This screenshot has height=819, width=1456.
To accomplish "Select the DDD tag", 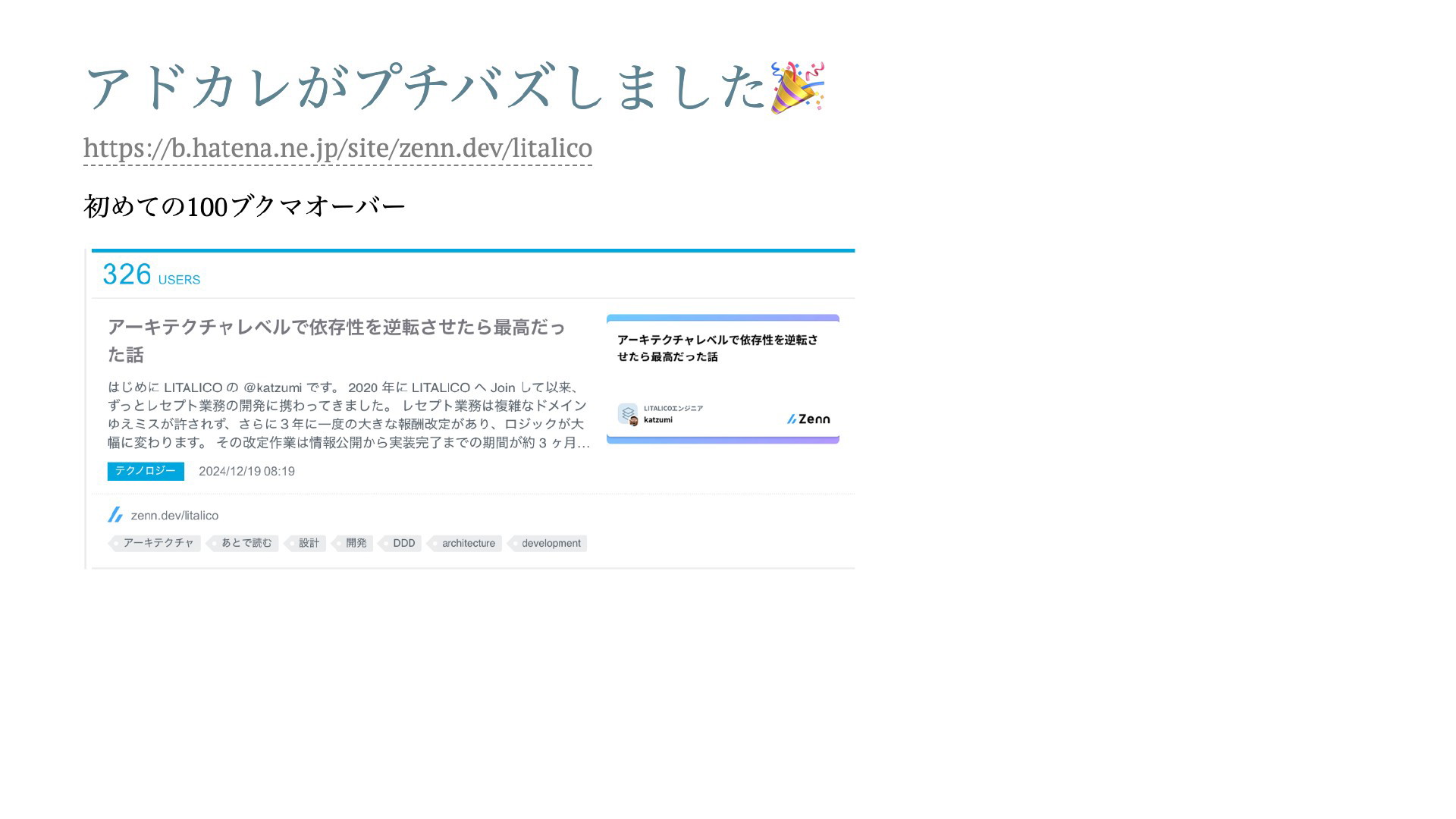I will pos(400,543).
